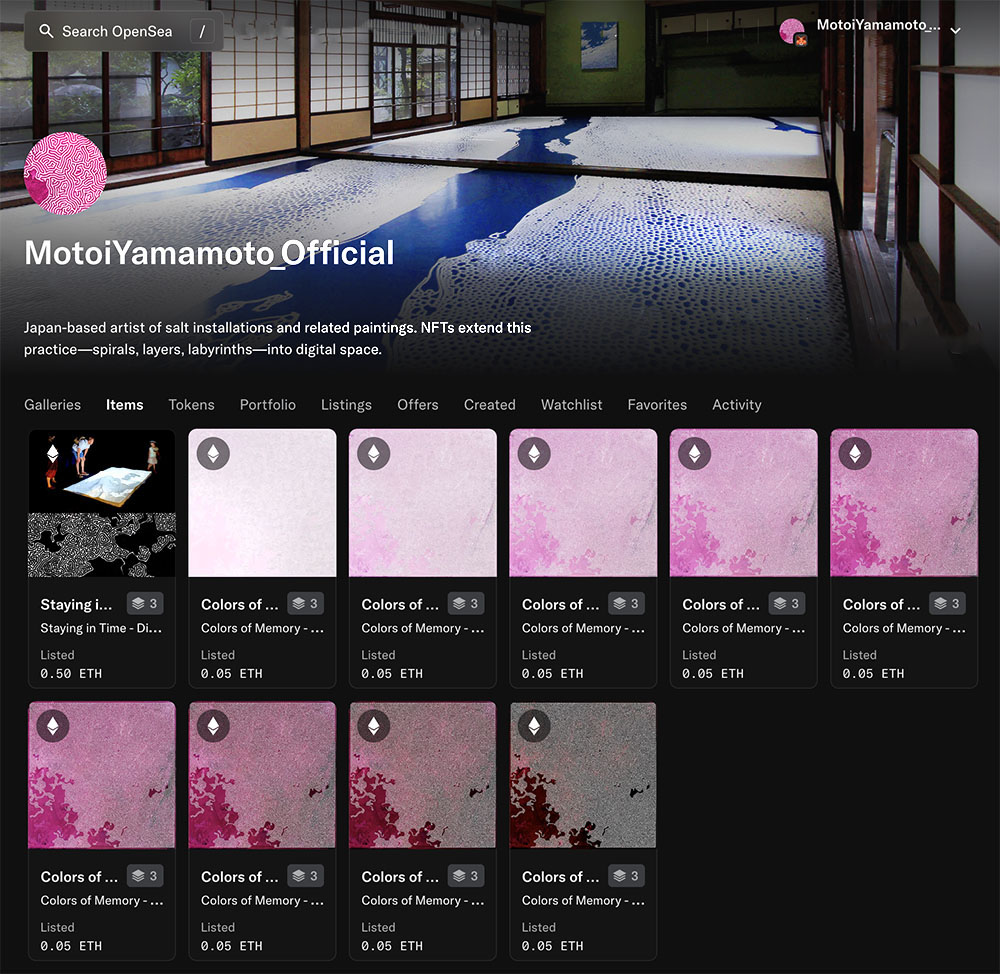Click Ethereum badge on the gray dark-red artwork
1000x974 pixels.
[534, 726]
